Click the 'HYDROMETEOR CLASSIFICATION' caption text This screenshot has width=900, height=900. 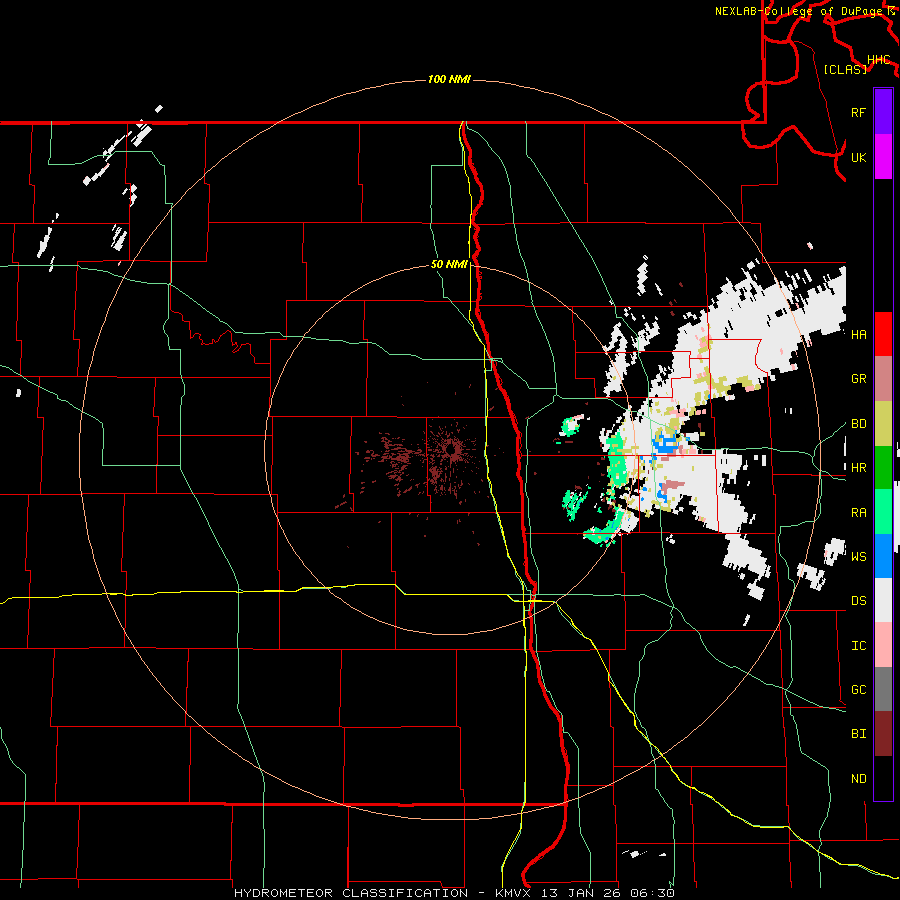click(351, 893)
